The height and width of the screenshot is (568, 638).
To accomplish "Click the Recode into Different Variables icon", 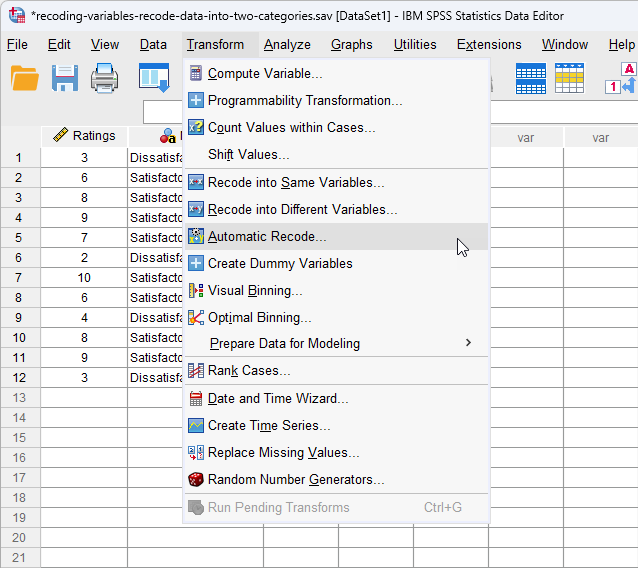I will pos(196,209).
